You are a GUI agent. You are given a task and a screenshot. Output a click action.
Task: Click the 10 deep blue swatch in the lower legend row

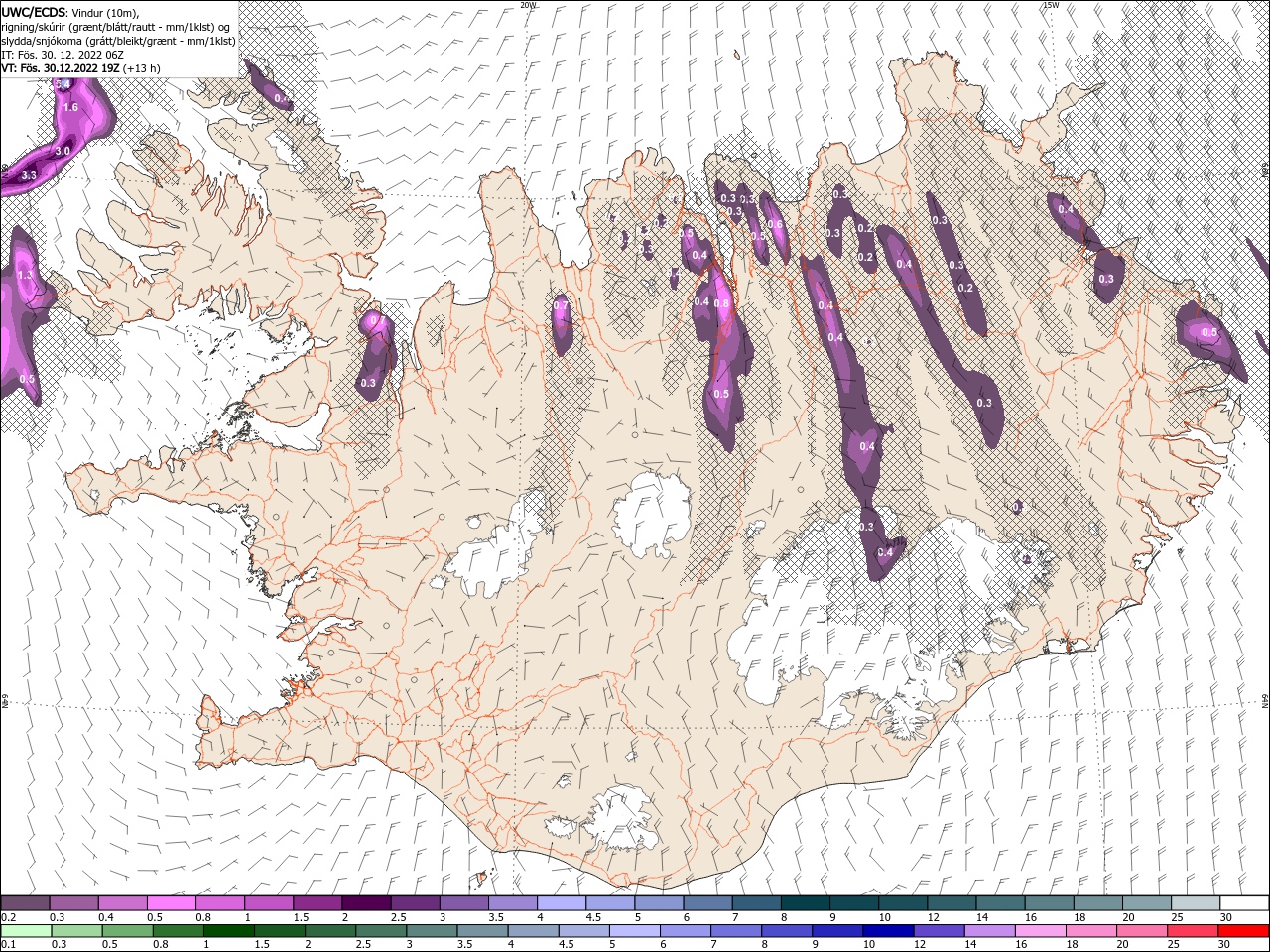pyautogui.click(x=887, y=930)
